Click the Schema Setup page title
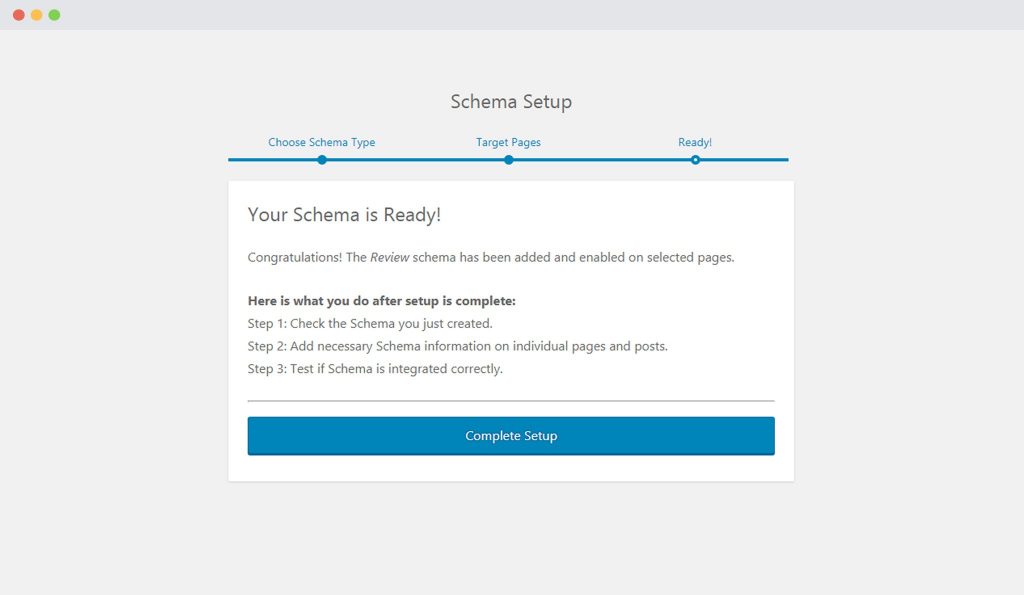This screenshot has height=595, width=1024. pos(511,102)
